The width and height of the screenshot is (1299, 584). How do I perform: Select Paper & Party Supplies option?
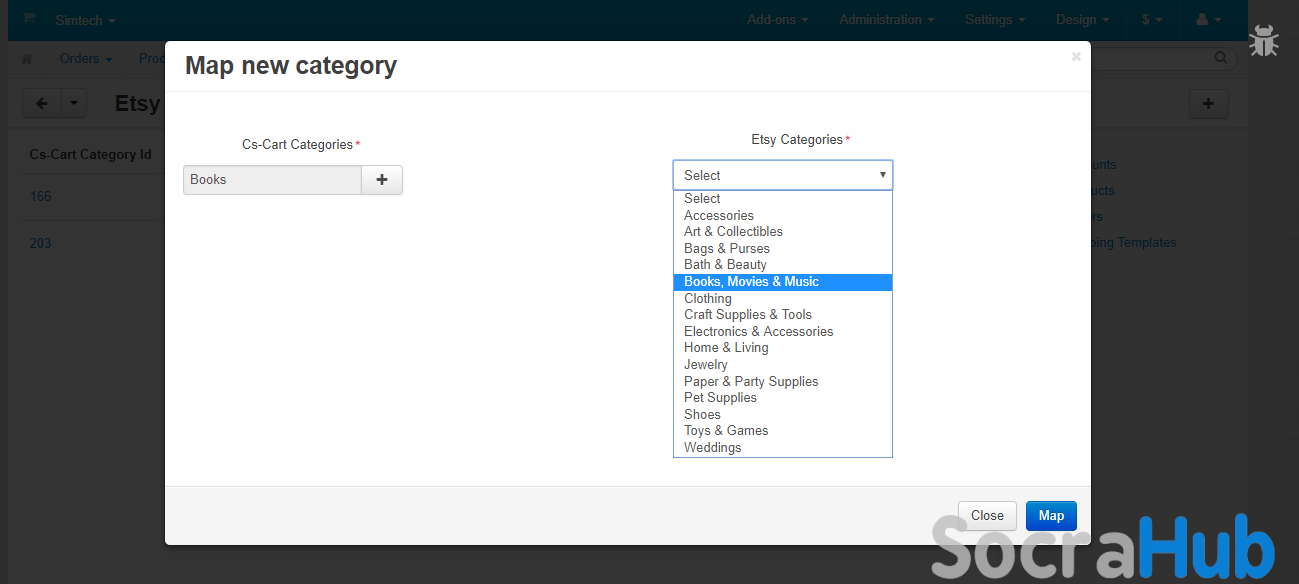783,381
